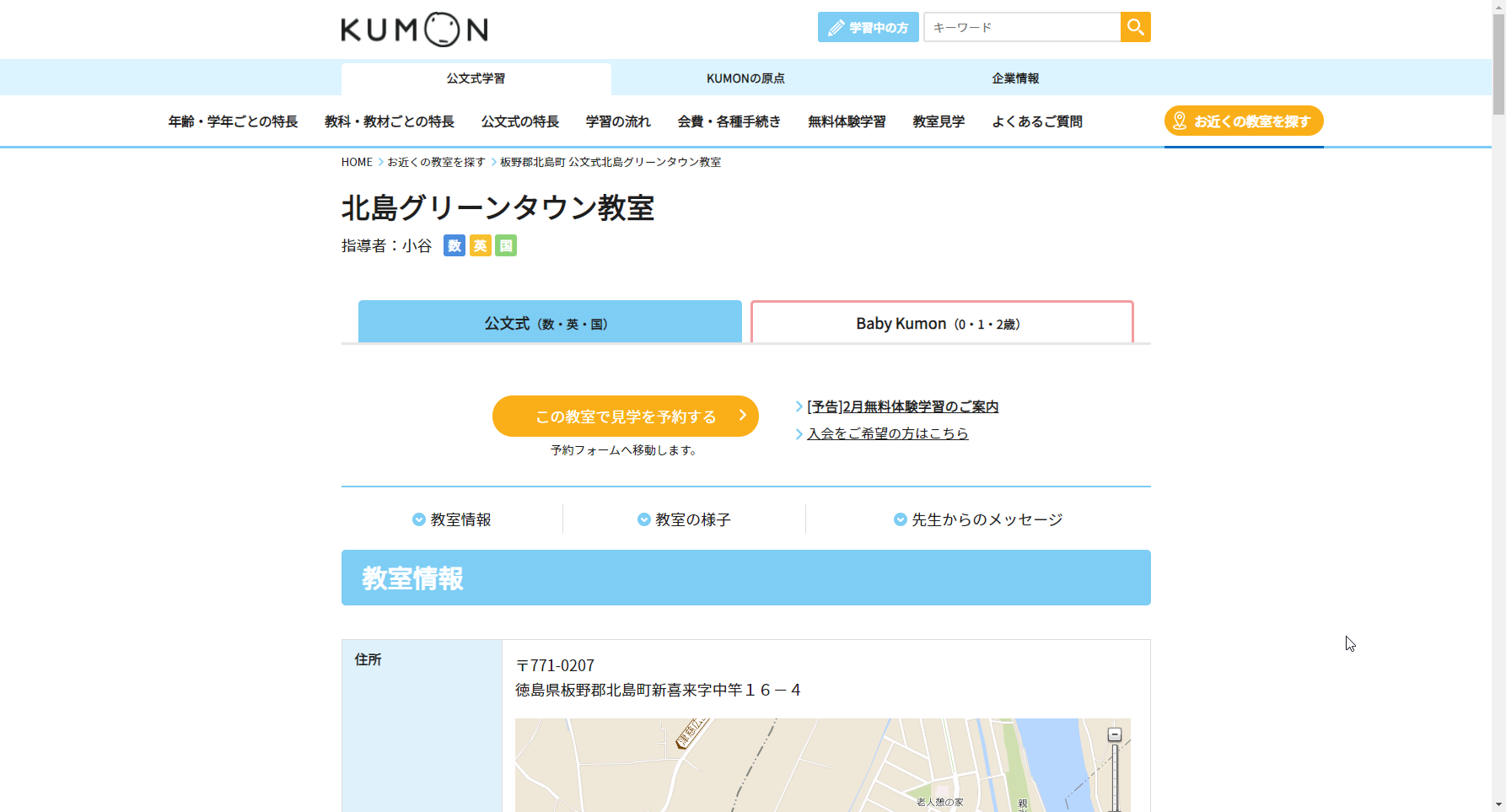The width and height of the screenshot is (1506, 812).
Task: Click the 国 subject badge
Action: [506, 245]
